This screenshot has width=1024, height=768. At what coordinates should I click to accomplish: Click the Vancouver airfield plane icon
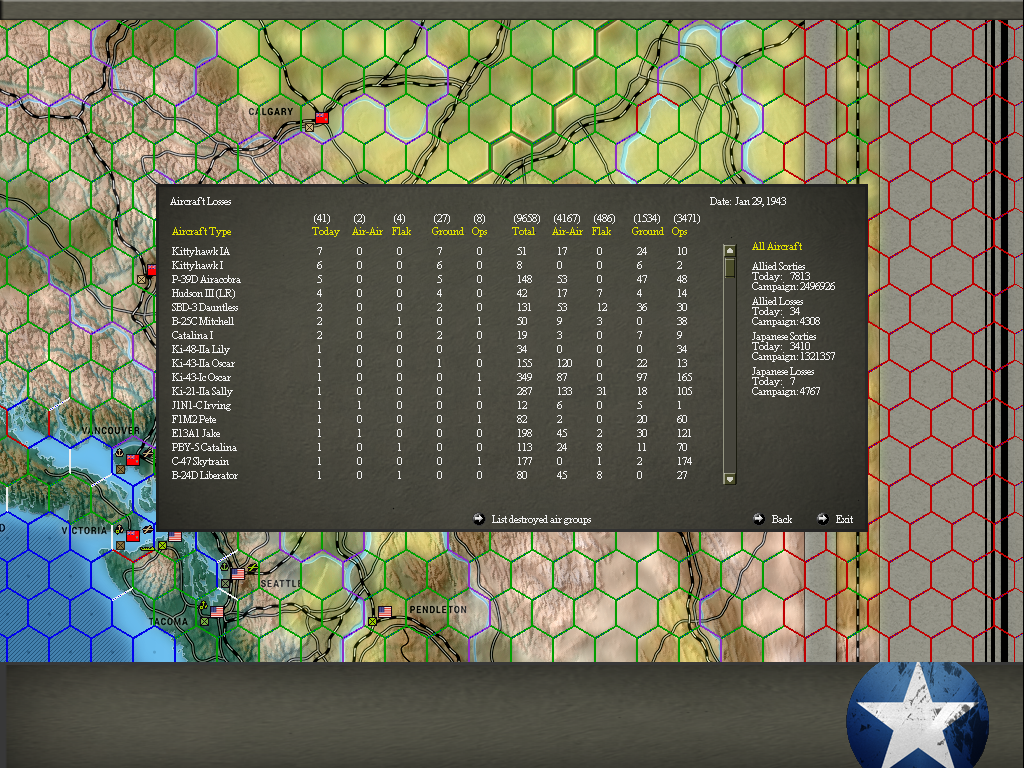(148, 453)
